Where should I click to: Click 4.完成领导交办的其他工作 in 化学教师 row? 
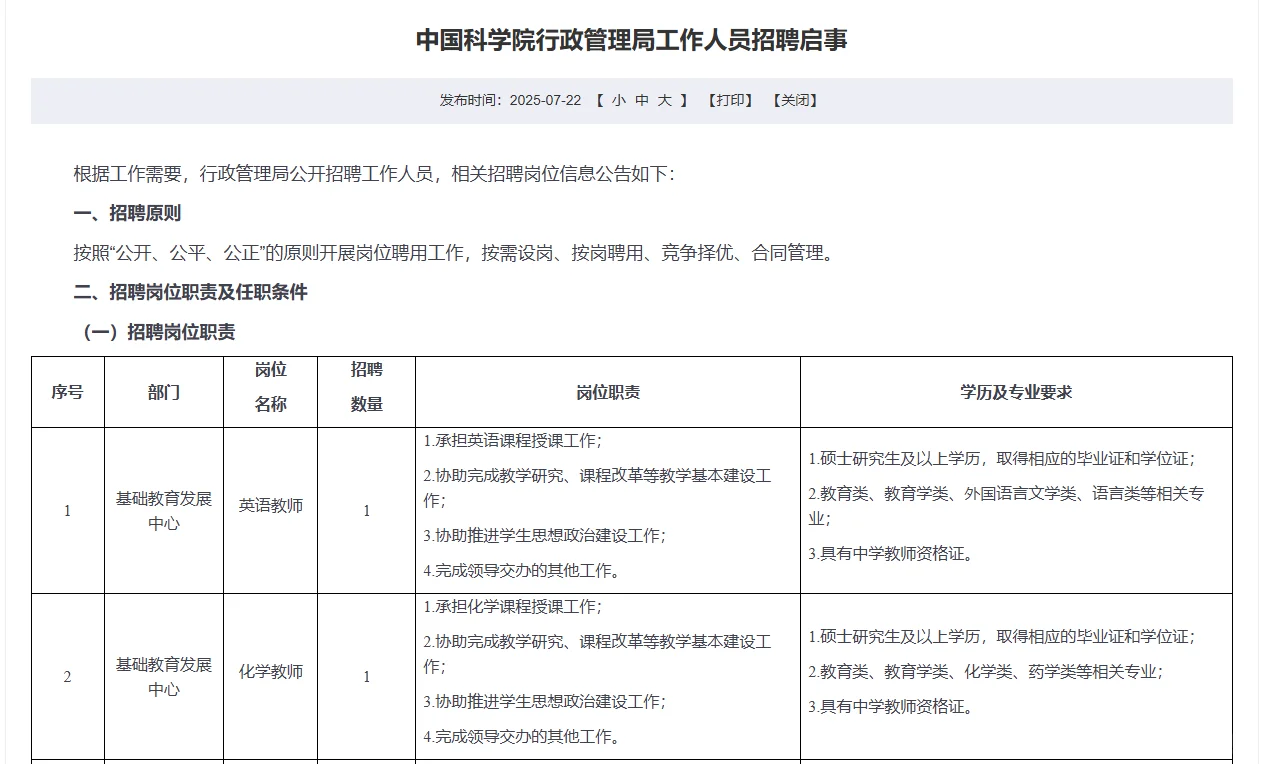click(522, 737)
